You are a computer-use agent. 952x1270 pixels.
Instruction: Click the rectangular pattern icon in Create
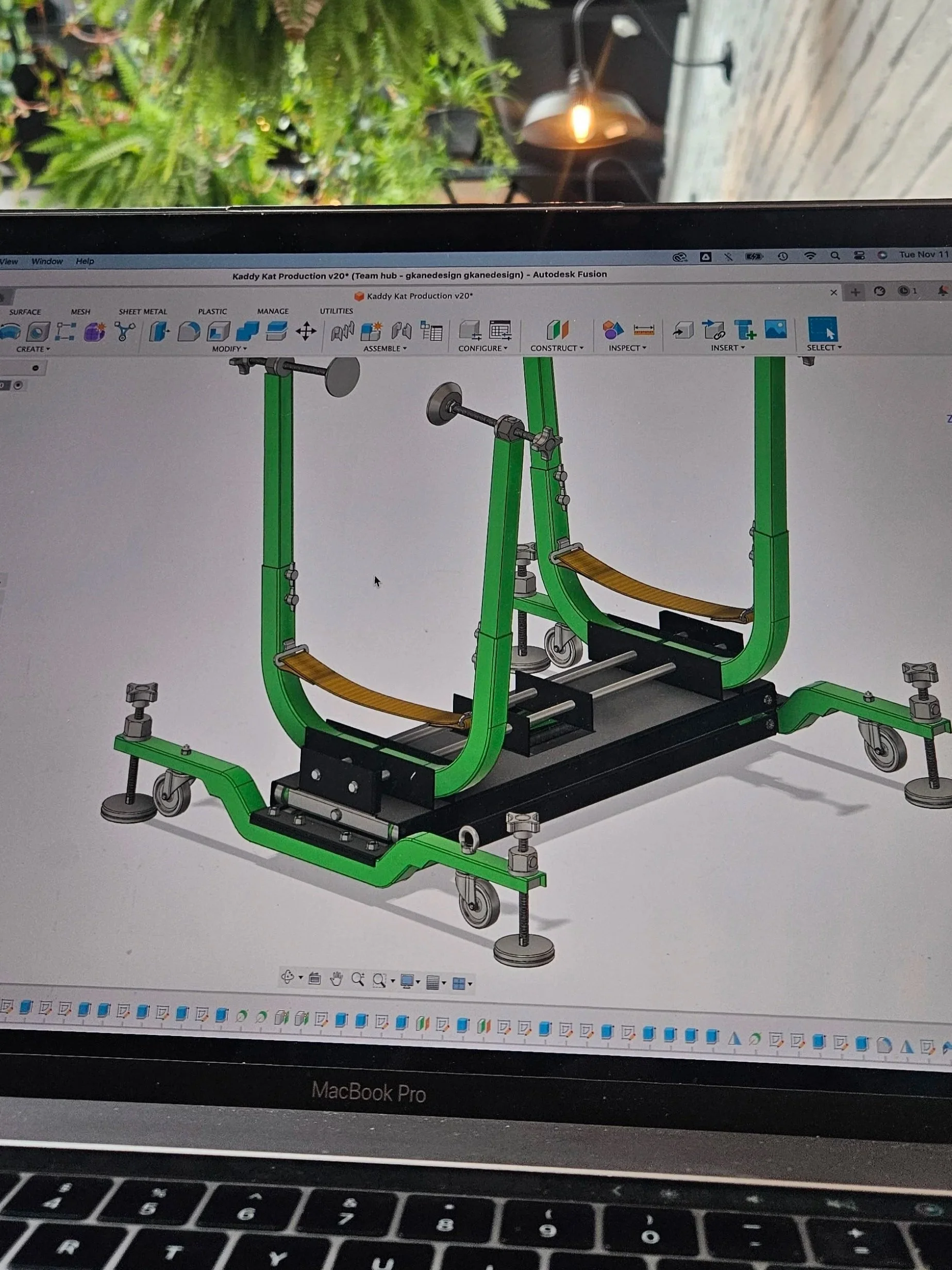(65, 332)
